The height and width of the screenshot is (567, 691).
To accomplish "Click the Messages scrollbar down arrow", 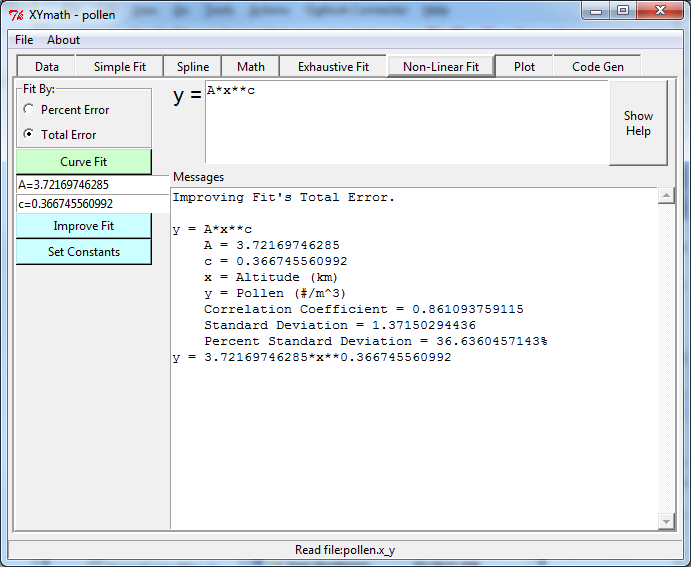I will pos(667,521).
